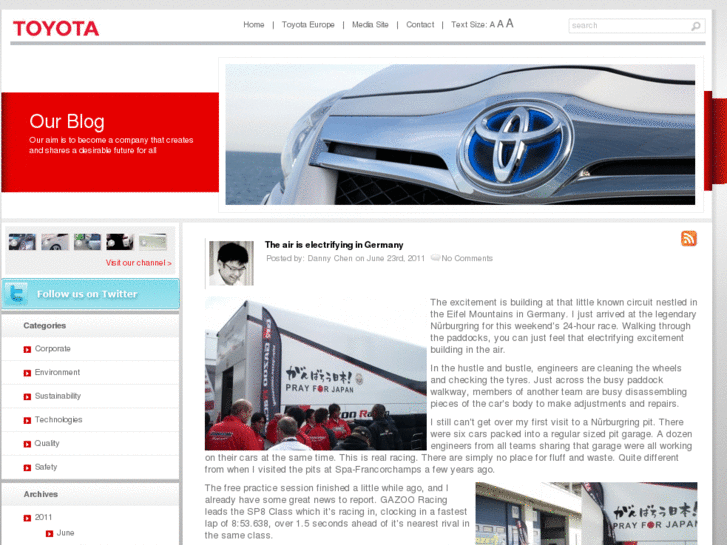
Task: Subscribe via the orange RSS icon
Action: 689,238
